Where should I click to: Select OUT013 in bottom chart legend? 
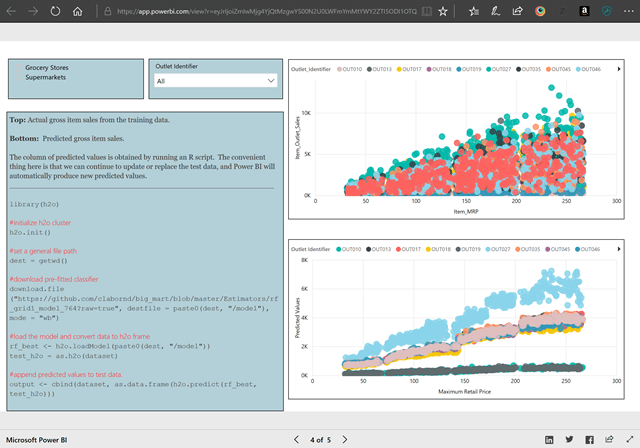click(x=378, y=249)
